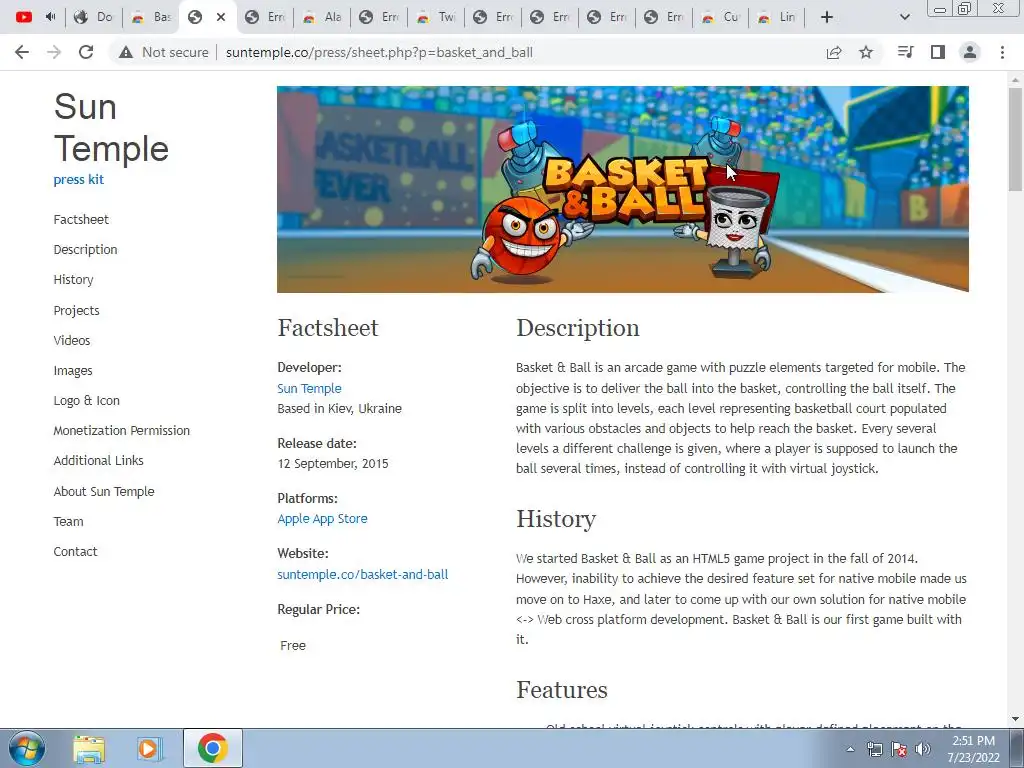Open Additional Links in sidebar

tap(99, 460)
